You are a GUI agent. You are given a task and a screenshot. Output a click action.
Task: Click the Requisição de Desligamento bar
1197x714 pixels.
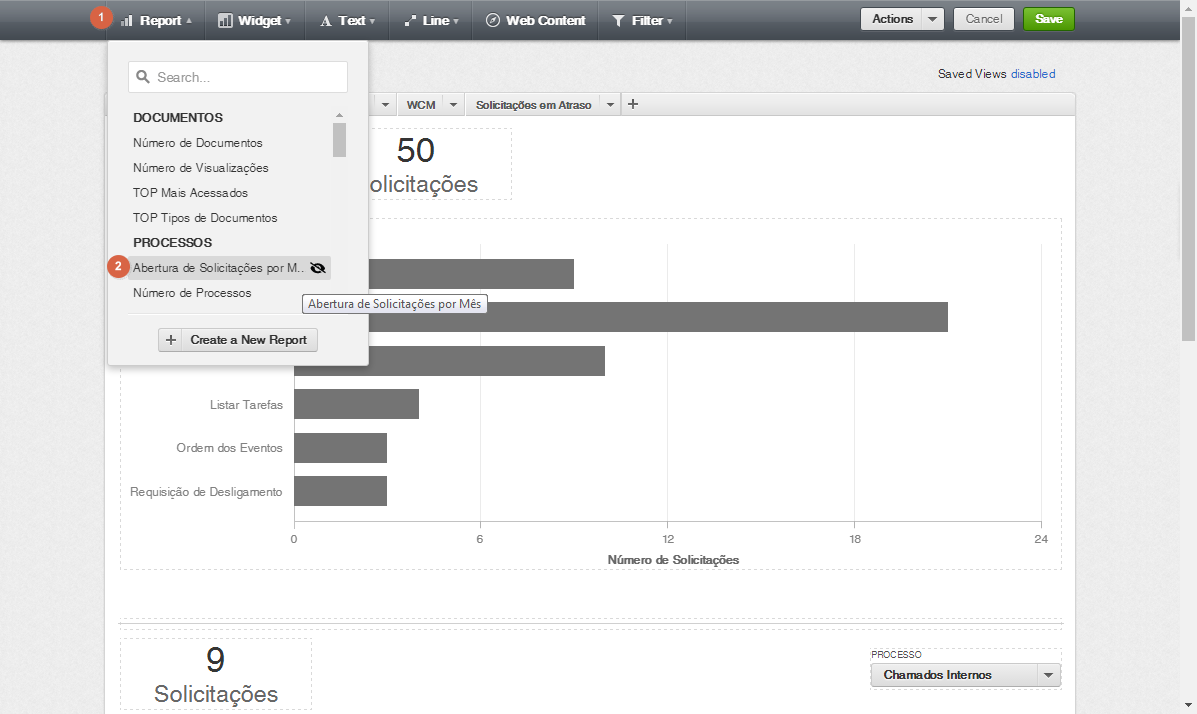(340, 491)
